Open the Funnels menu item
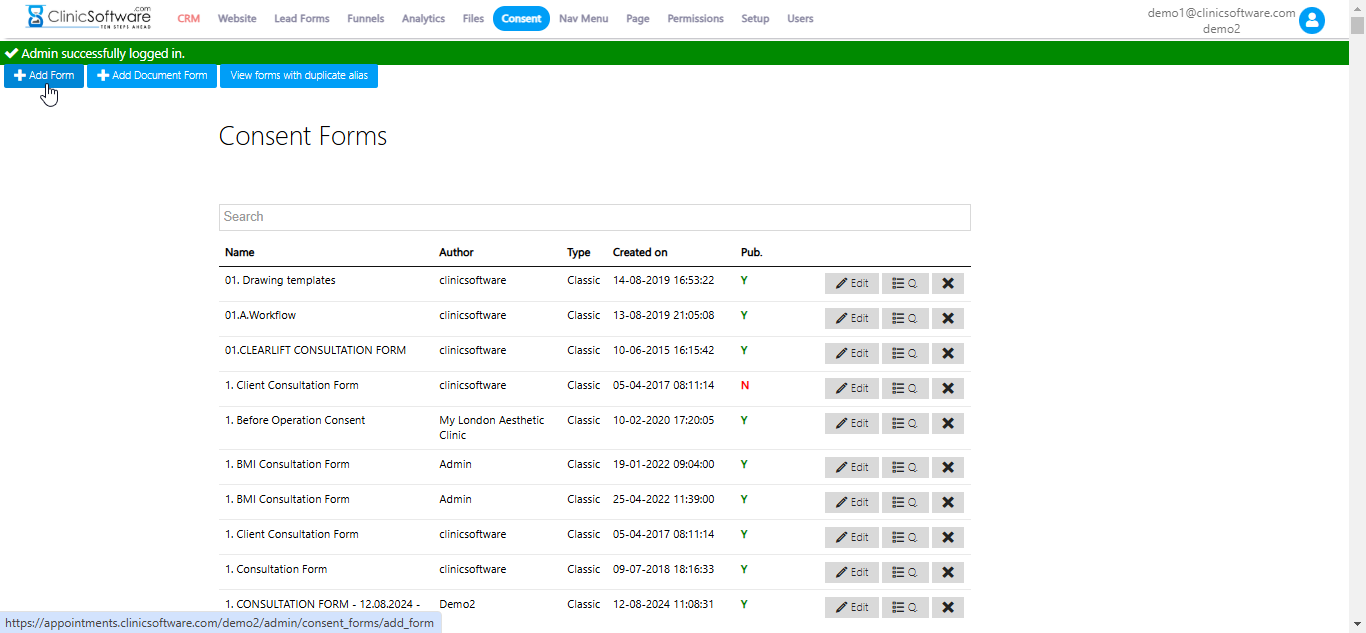This screenshot has height=633, width=1366. pyautogui.click(x=365, y=19)
